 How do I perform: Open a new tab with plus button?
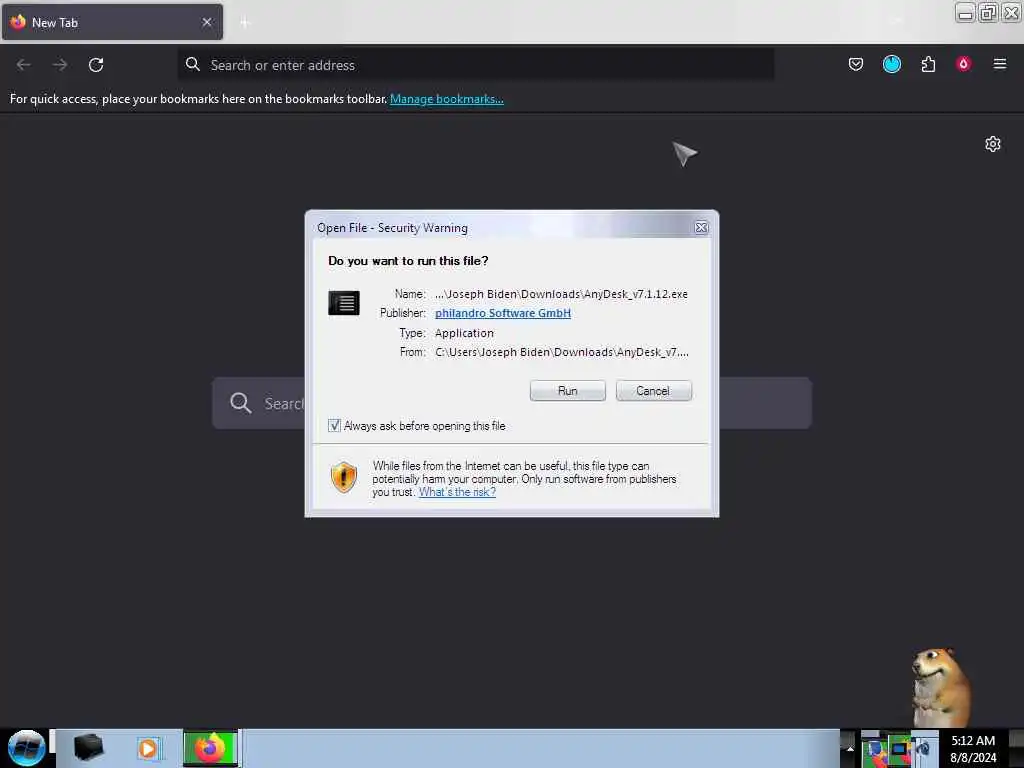pos(245,23)
